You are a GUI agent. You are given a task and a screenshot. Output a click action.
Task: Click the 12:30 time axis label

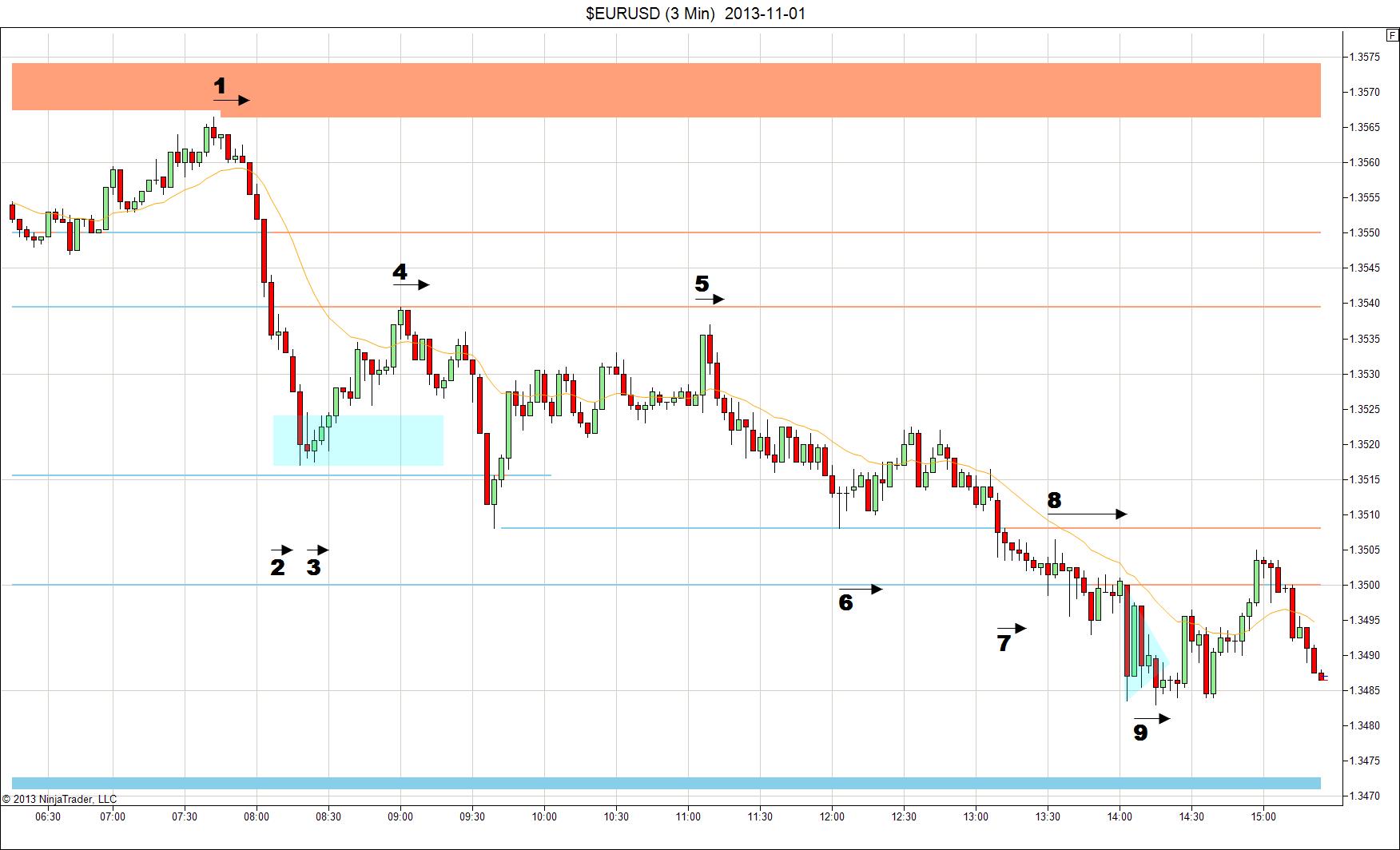pos(904,816)
